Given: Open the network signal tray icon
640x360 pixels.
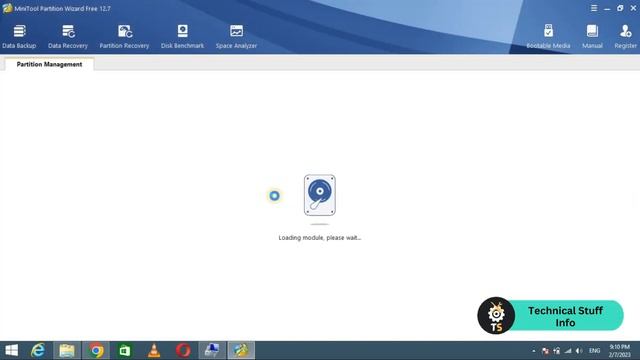Looking at the screenshot, I should (x=568, y=351).
